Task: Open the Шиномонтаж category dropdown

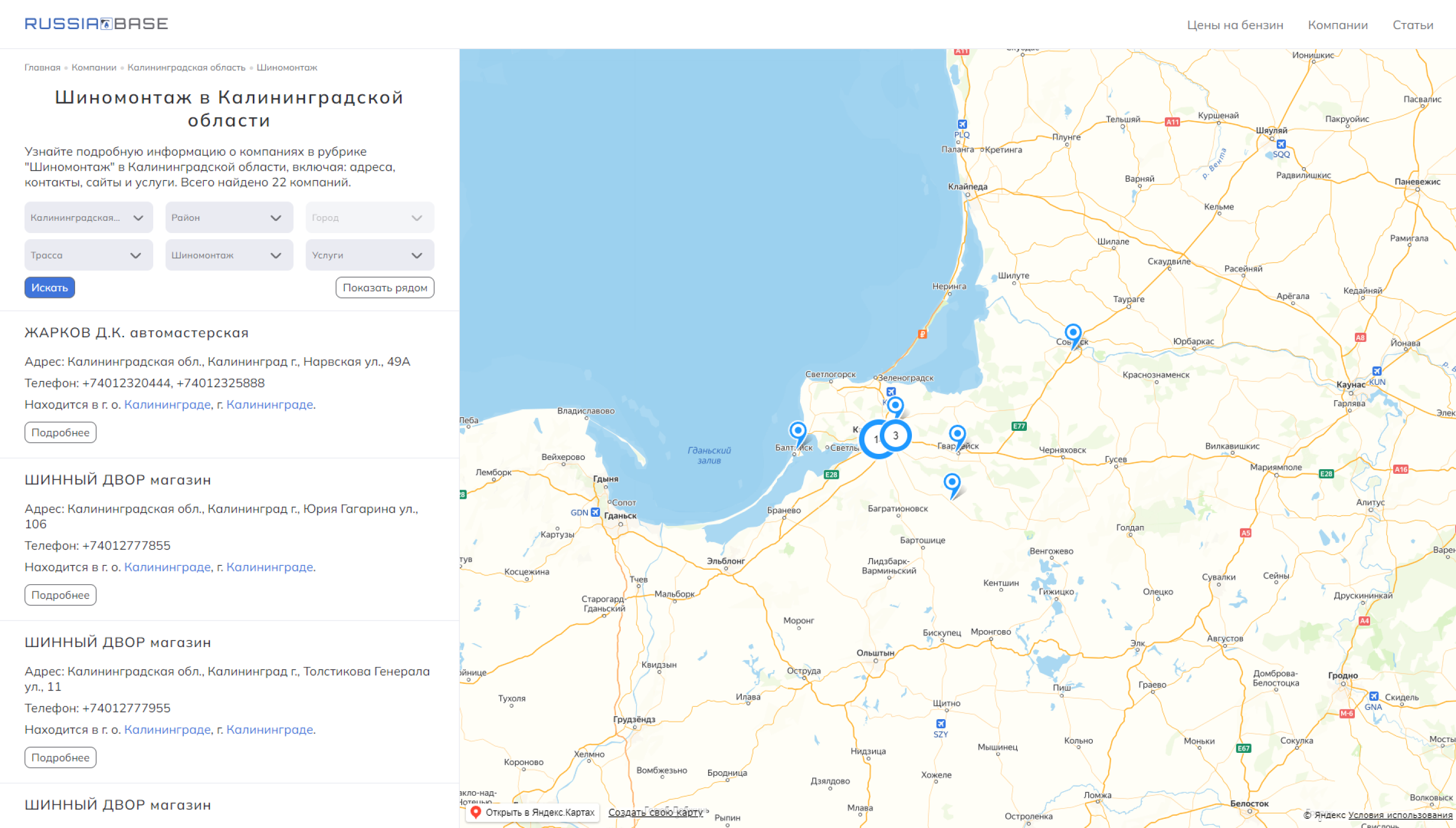Action: 229,256
